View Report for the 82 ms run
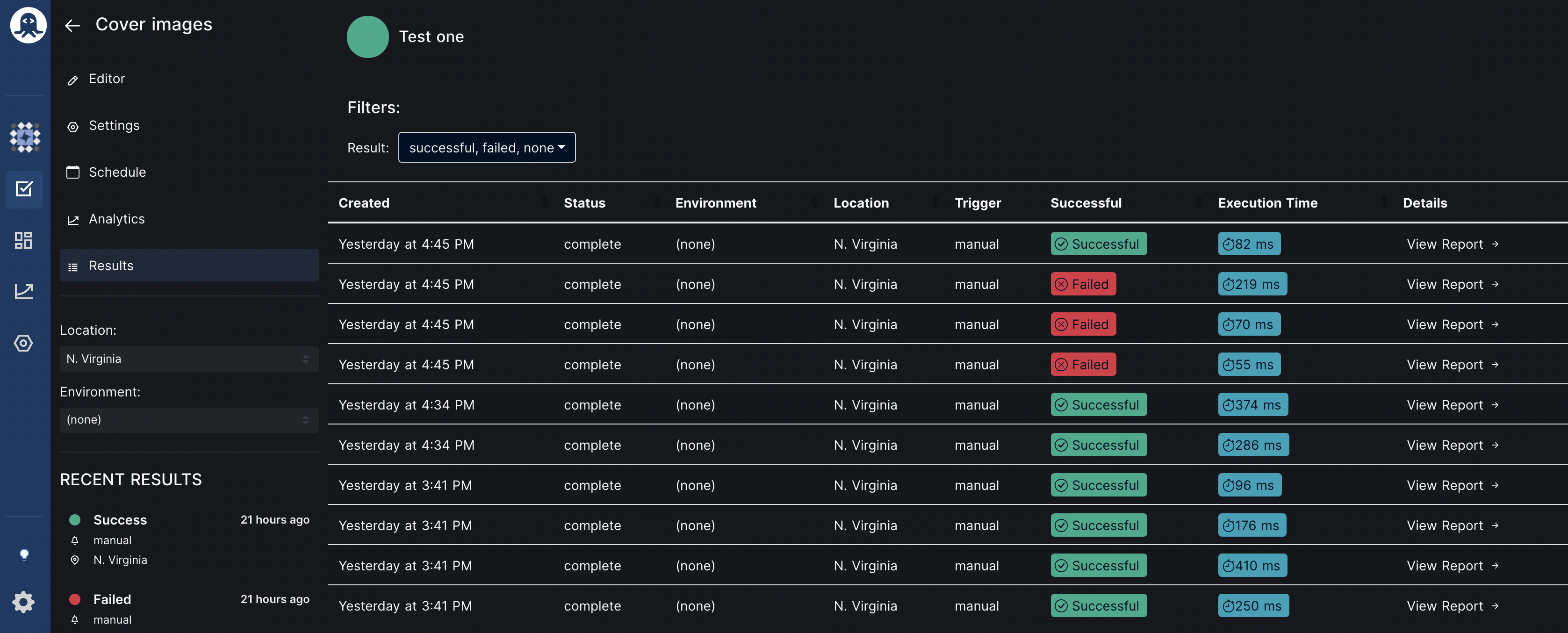 (1452, 244)
